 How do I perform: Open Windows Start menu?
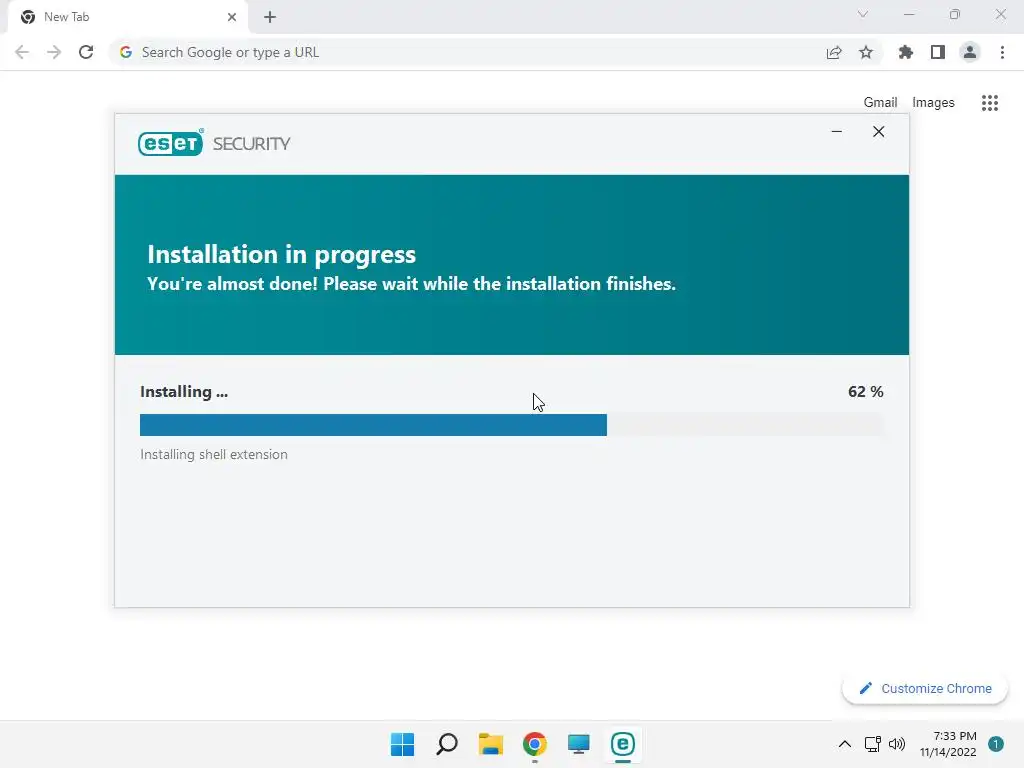click(x=402, y=744)
